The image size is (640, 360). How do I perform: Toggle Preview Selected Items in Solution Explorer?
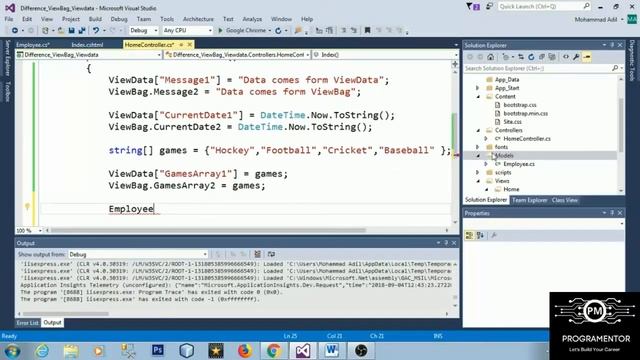(587, 57)
